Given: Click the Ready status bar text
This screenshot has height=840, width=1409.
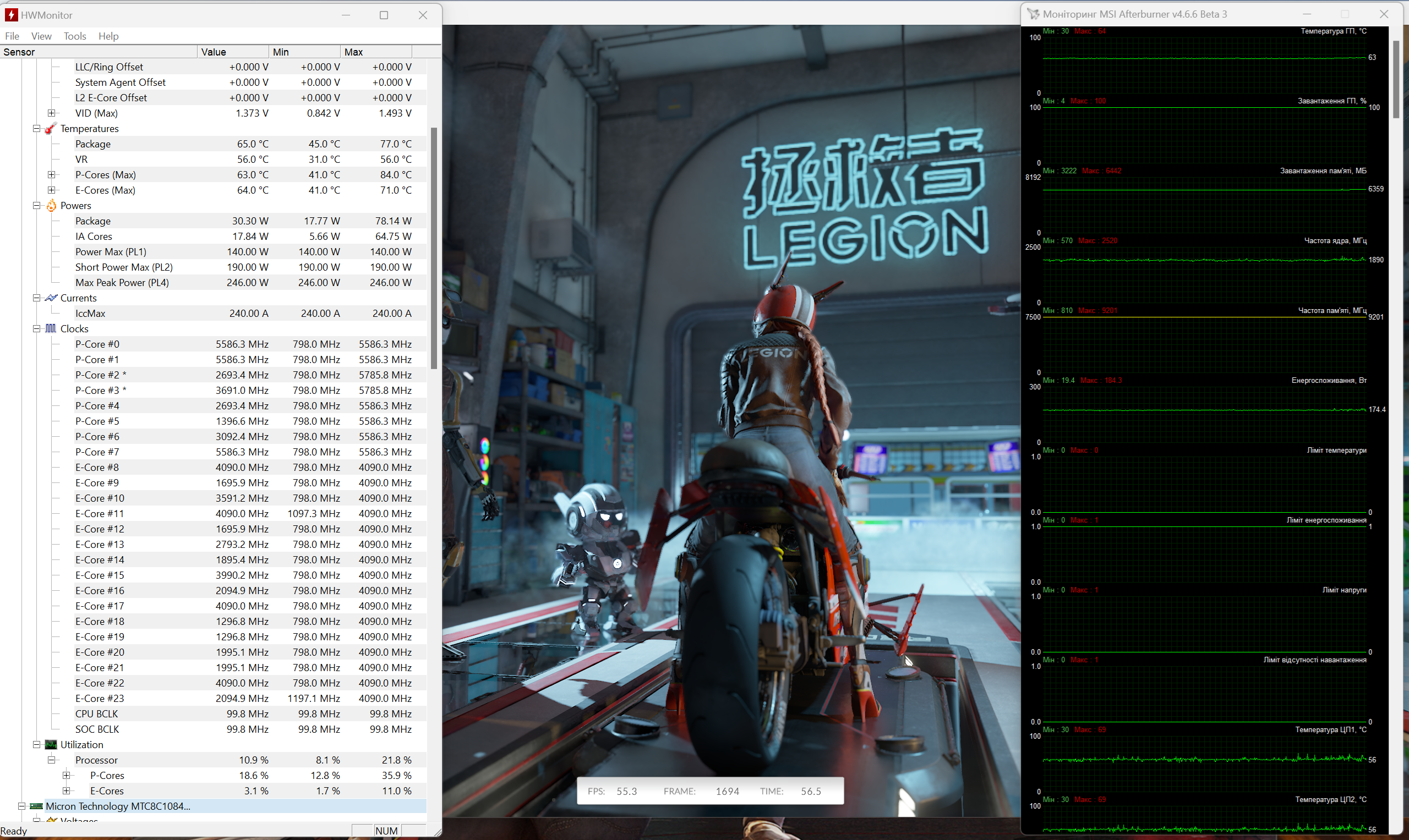Looking at the screenshot, I should [14, 831].
